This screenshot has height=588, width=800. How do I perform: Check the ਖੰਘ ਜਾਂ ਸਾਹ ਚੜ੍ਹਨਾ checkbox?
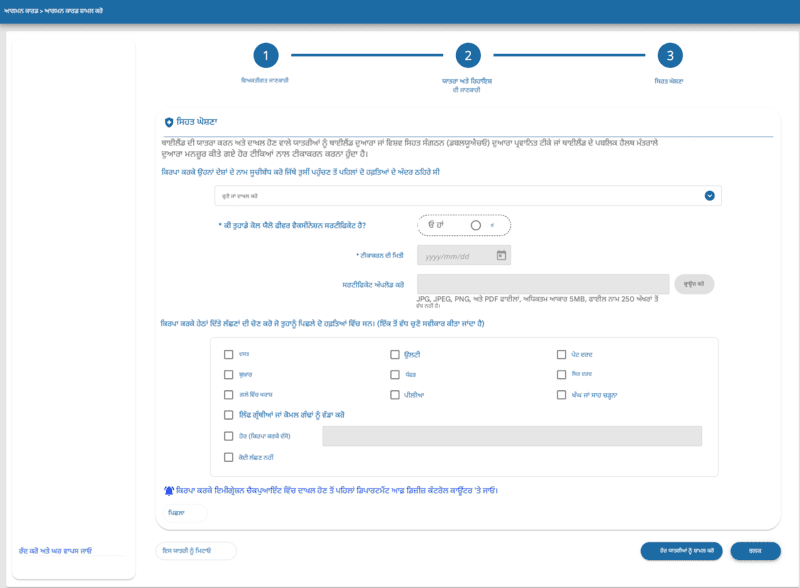561,395
